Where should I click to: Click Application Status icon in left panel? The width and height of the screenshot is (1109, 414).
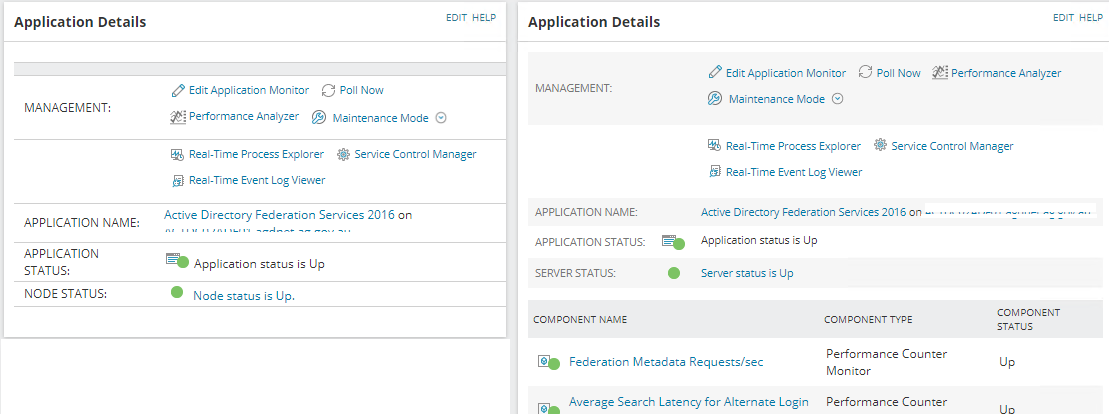[x=176, y=261]
